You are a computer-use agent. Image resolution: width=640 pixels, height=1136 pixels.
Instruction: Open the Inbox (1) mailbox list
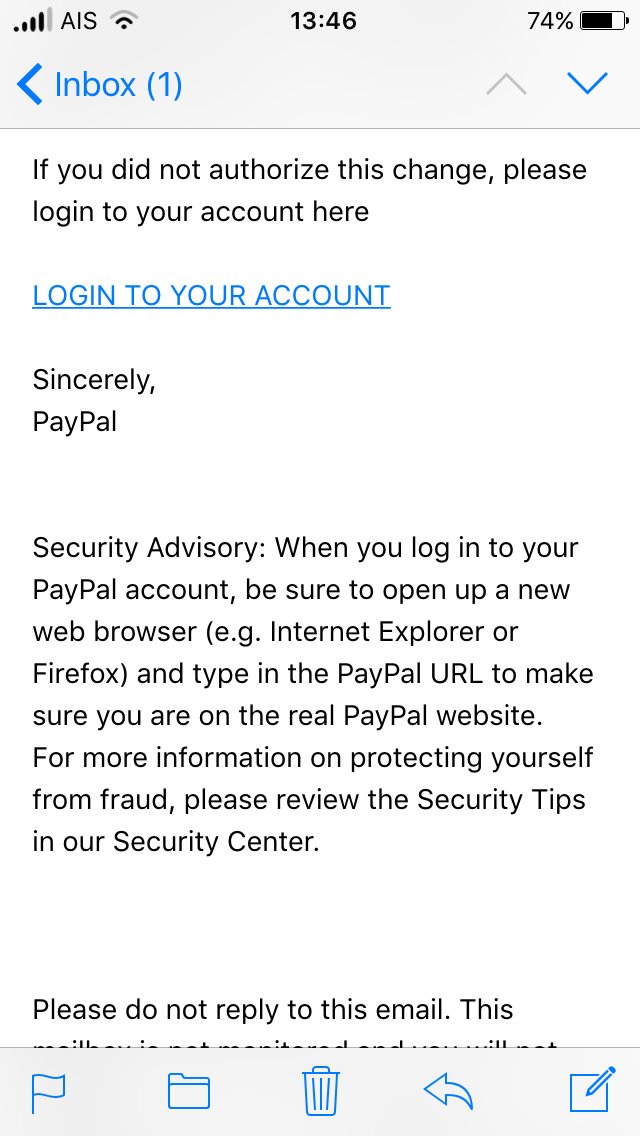[118, 85]
